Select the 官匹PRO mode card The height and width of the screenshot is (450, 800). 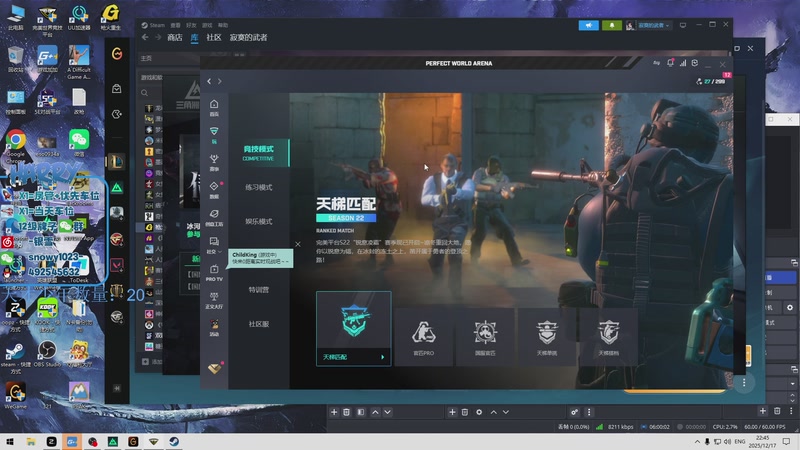pyautogui.click(x=423, y=336)
